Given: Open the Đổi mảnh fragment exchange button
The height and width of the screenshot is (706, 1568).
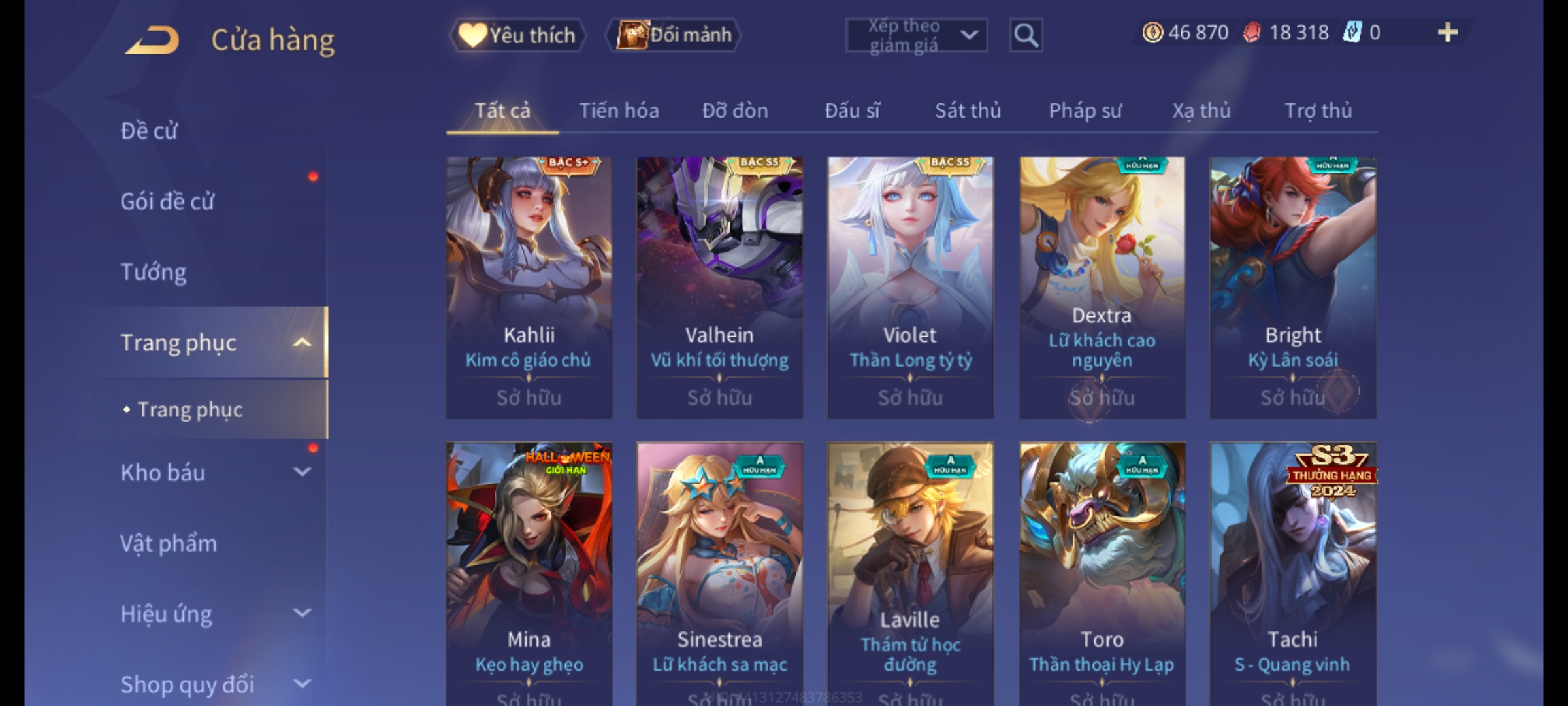Looking at the screenshot, I should [674, 35].
